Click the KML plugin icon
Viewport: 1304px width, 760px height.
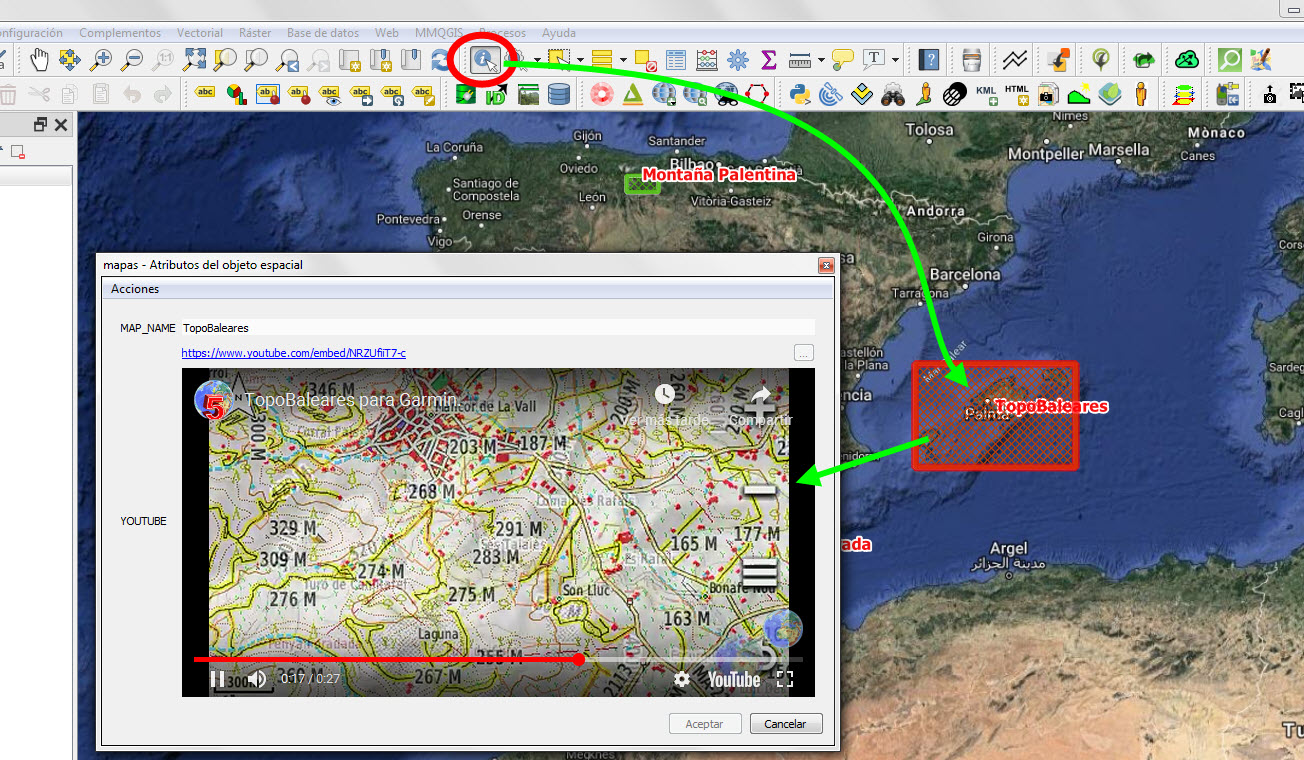[x=986, y=94]
